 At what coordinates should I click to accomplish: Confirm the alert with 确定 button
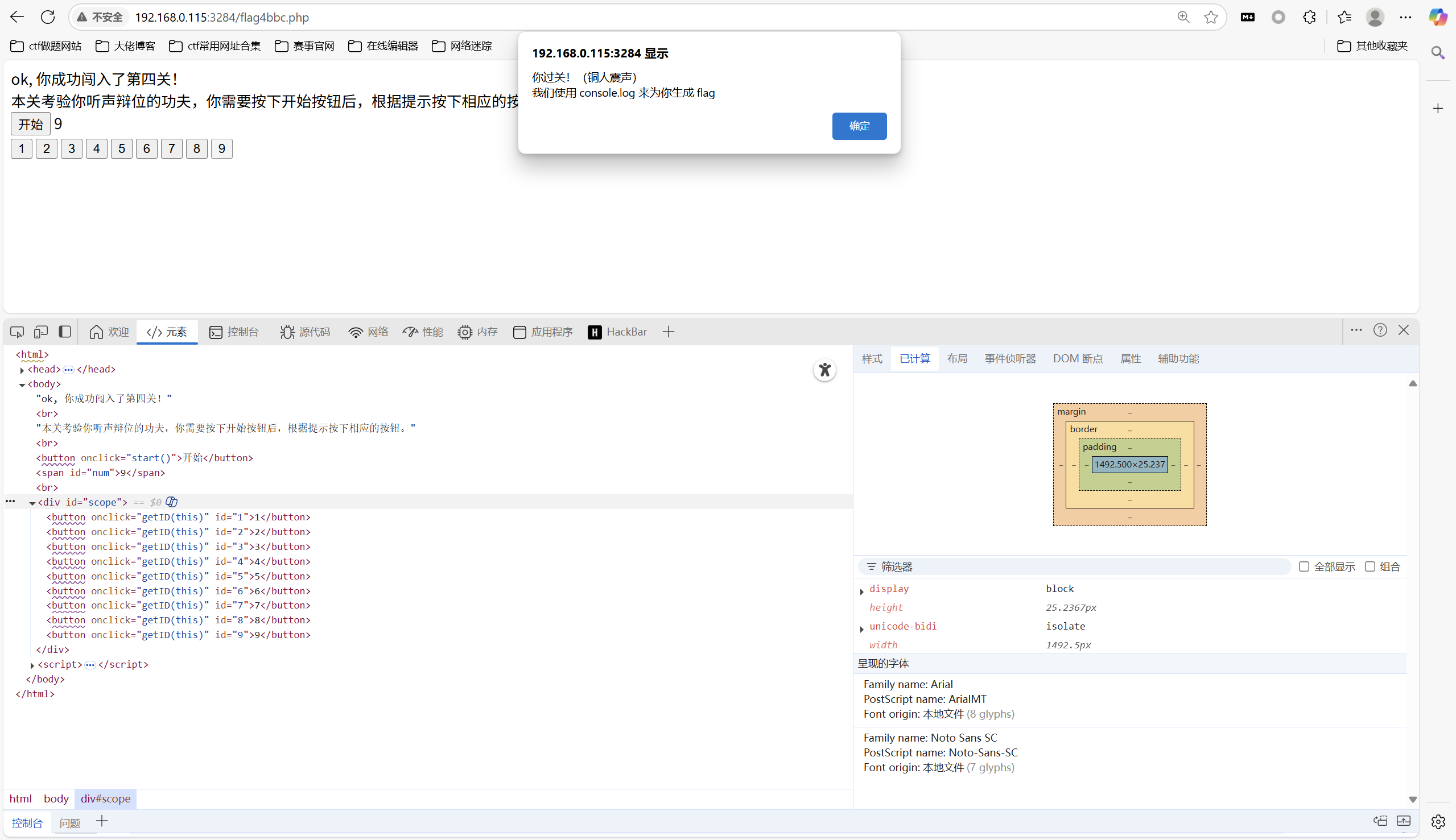pyautogui.click(x=859, y=126)
